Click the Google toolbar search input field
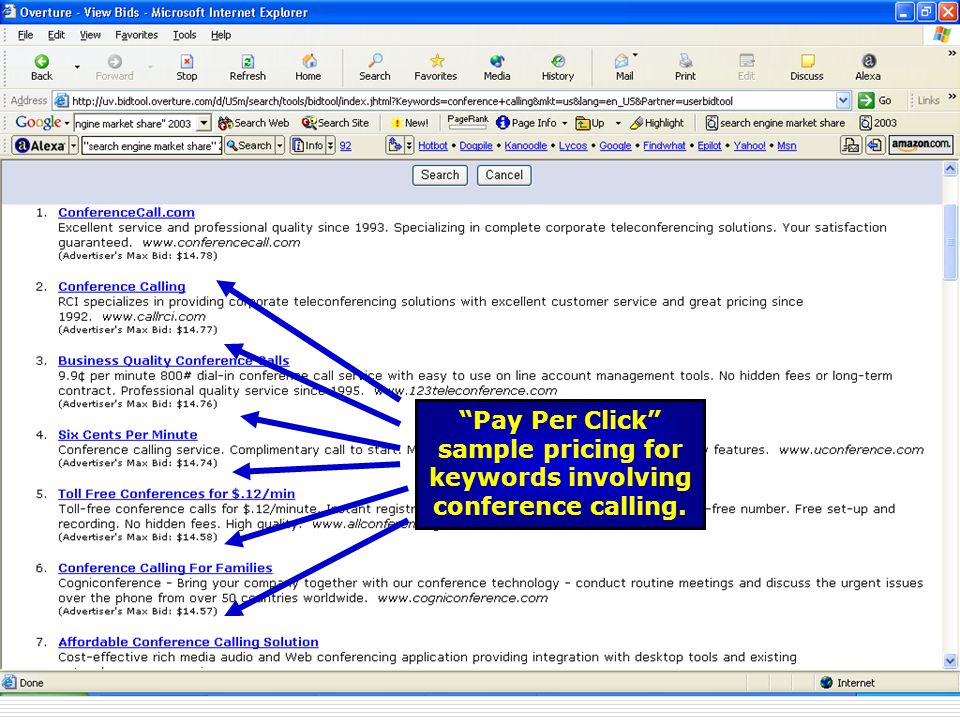This screenshot has height=720, width=960. (136, 123)
